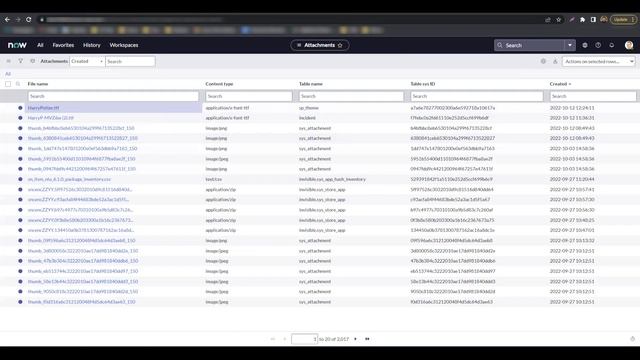Click the '2022-10-12 12:24:11' created cell
Viewport: 640px width, 360px height.
(x=572, y=108)
